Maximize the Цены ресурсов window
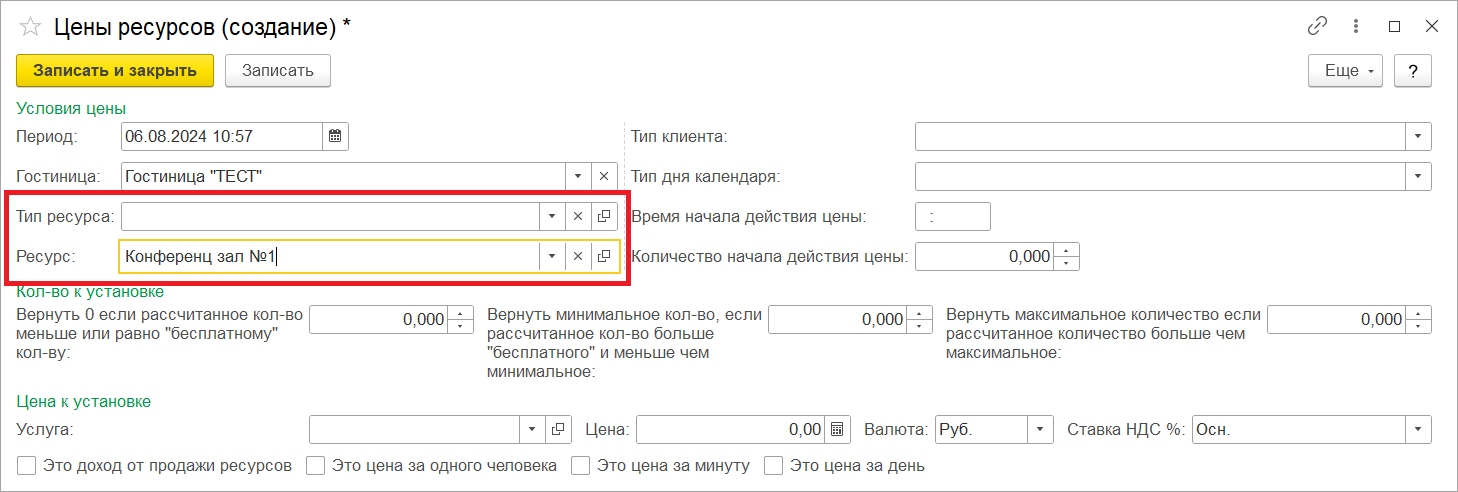Screen dimensions: 1458x492 click(1395, 27)
